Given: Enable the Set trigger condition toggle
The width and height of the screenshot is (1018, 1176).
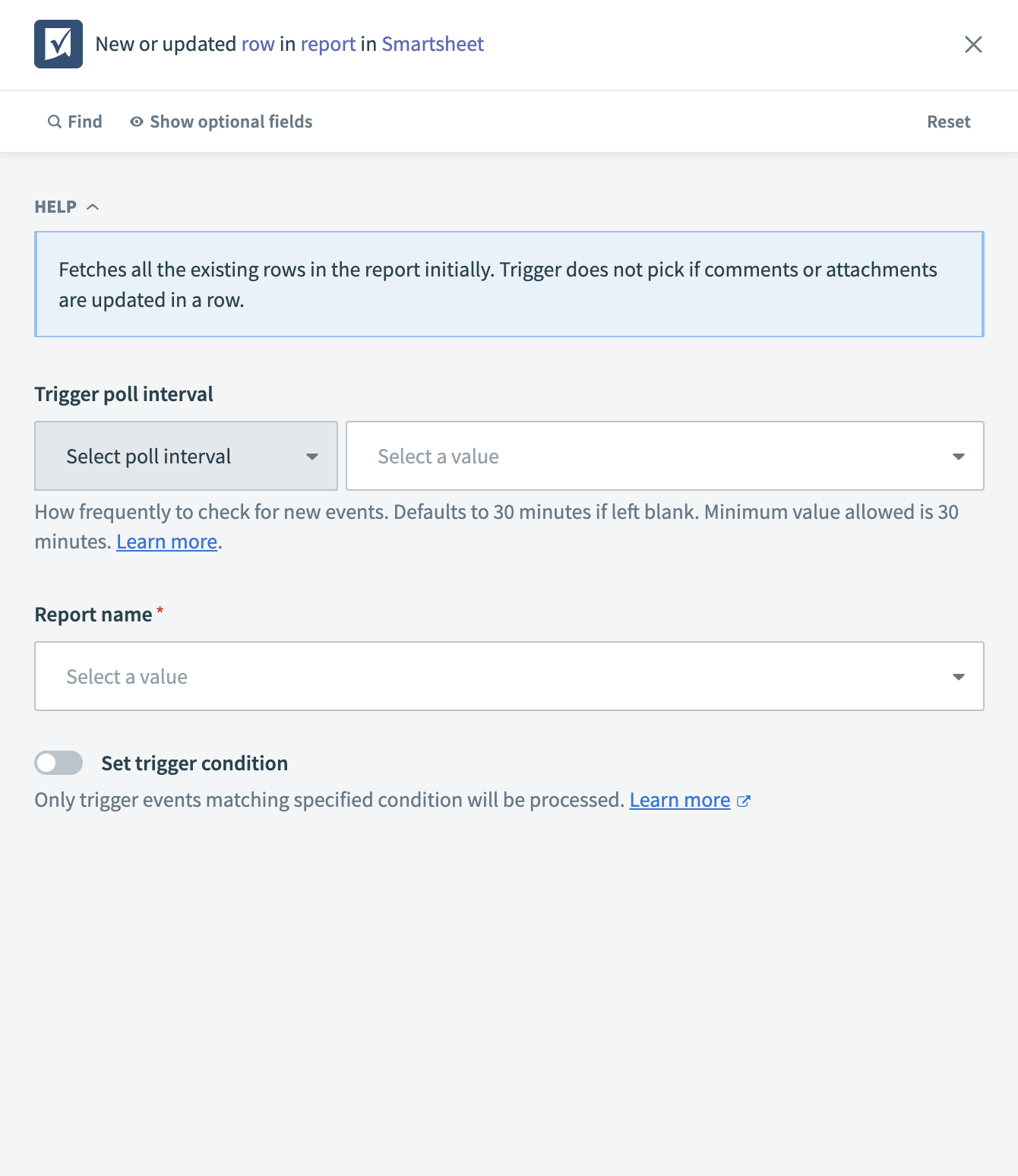Looking at the screenshot, I should [58, 763].
